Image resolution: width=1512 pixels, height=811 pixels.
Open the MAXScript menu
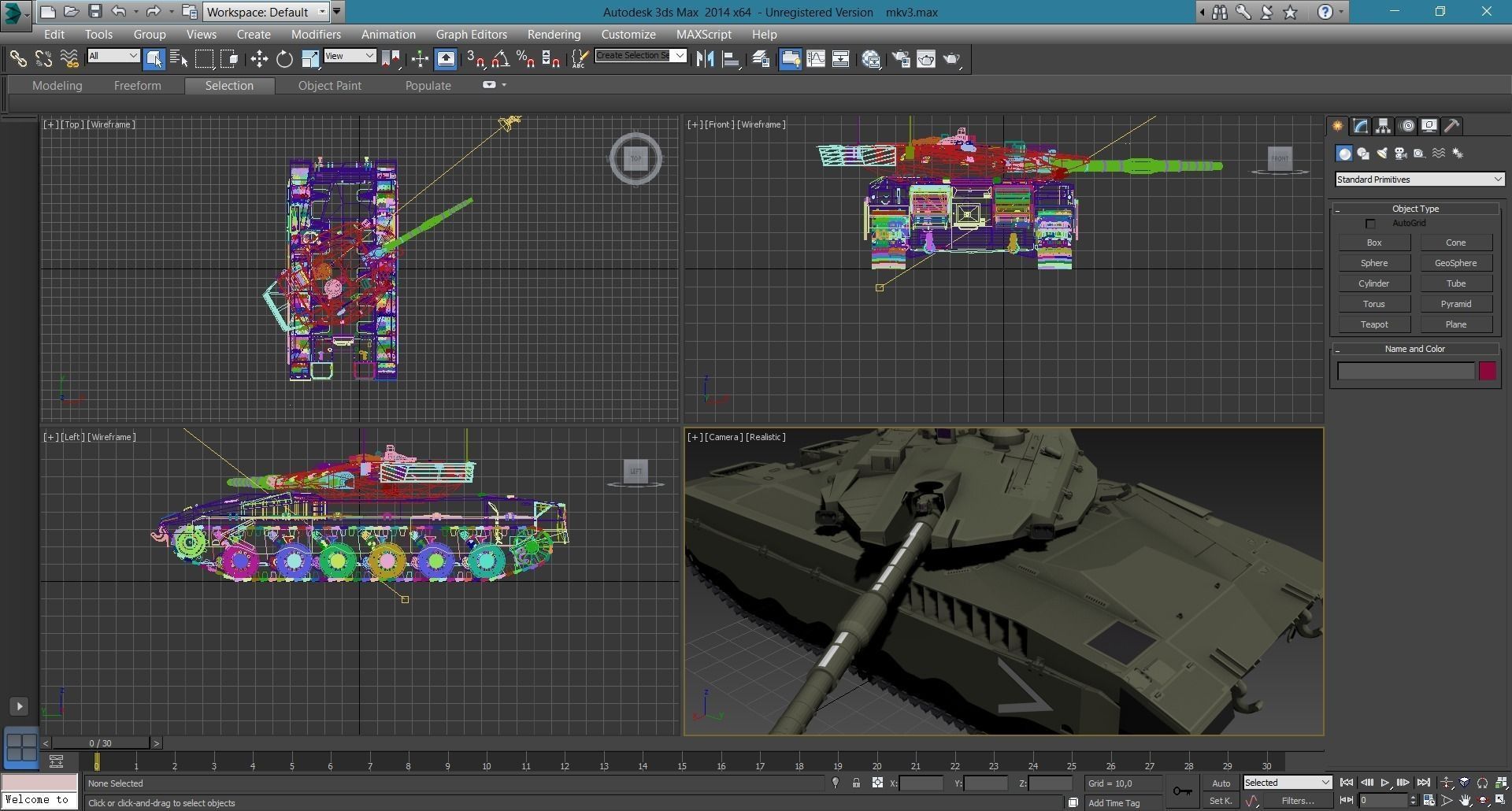point(704,35)
